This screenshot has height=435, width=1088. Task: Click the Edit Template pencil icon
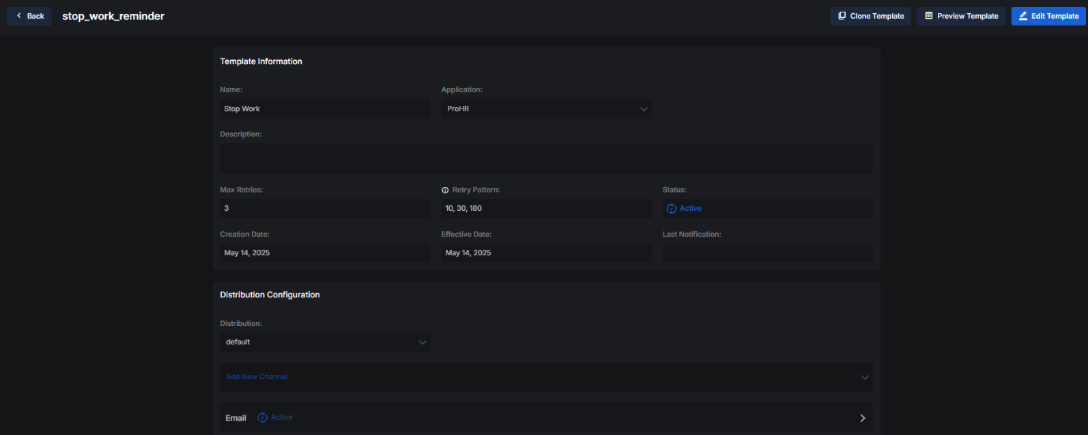[1023, 16]
